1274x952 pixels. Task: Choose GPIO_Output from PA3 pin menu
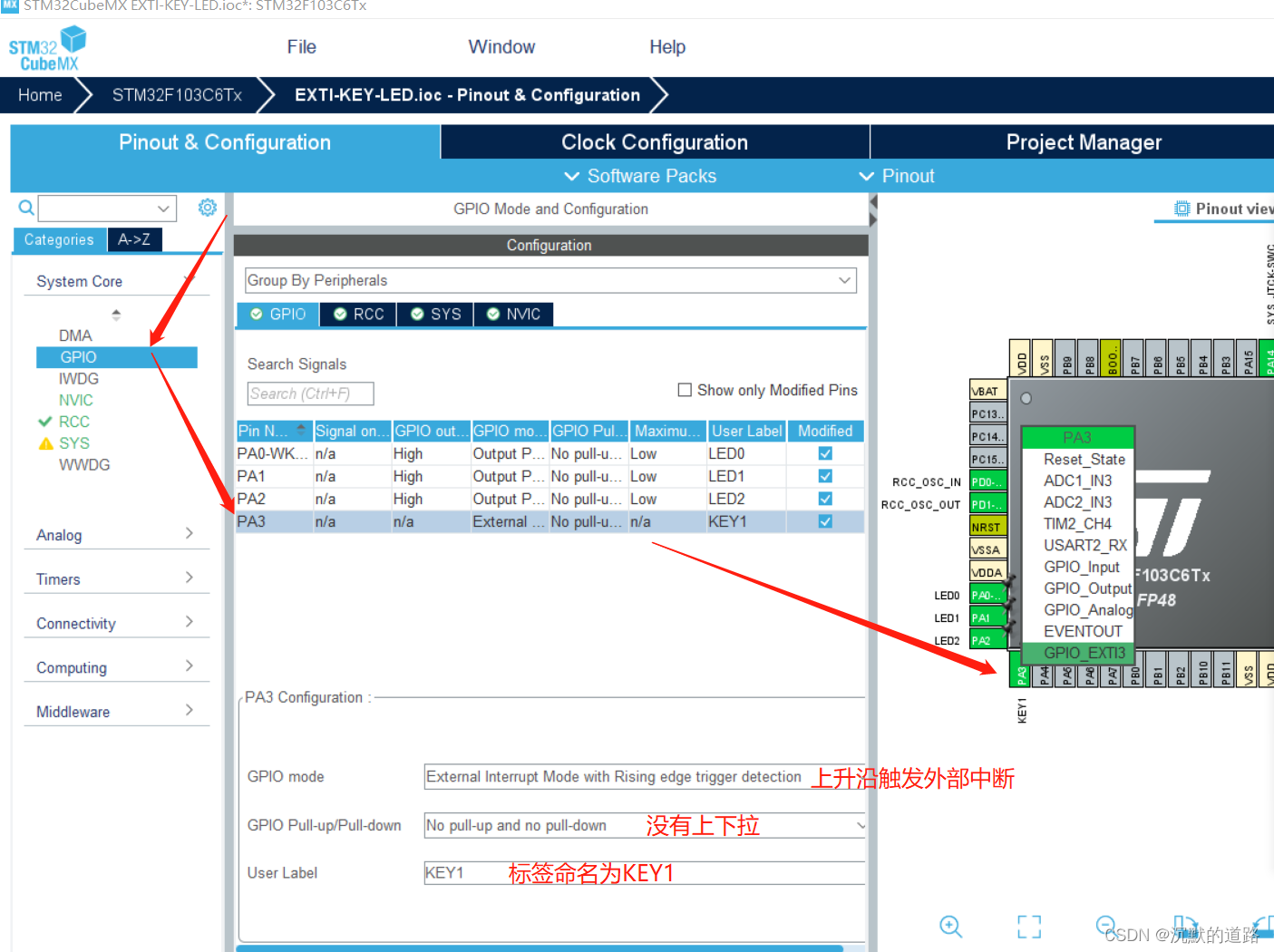pos(1087,588)
